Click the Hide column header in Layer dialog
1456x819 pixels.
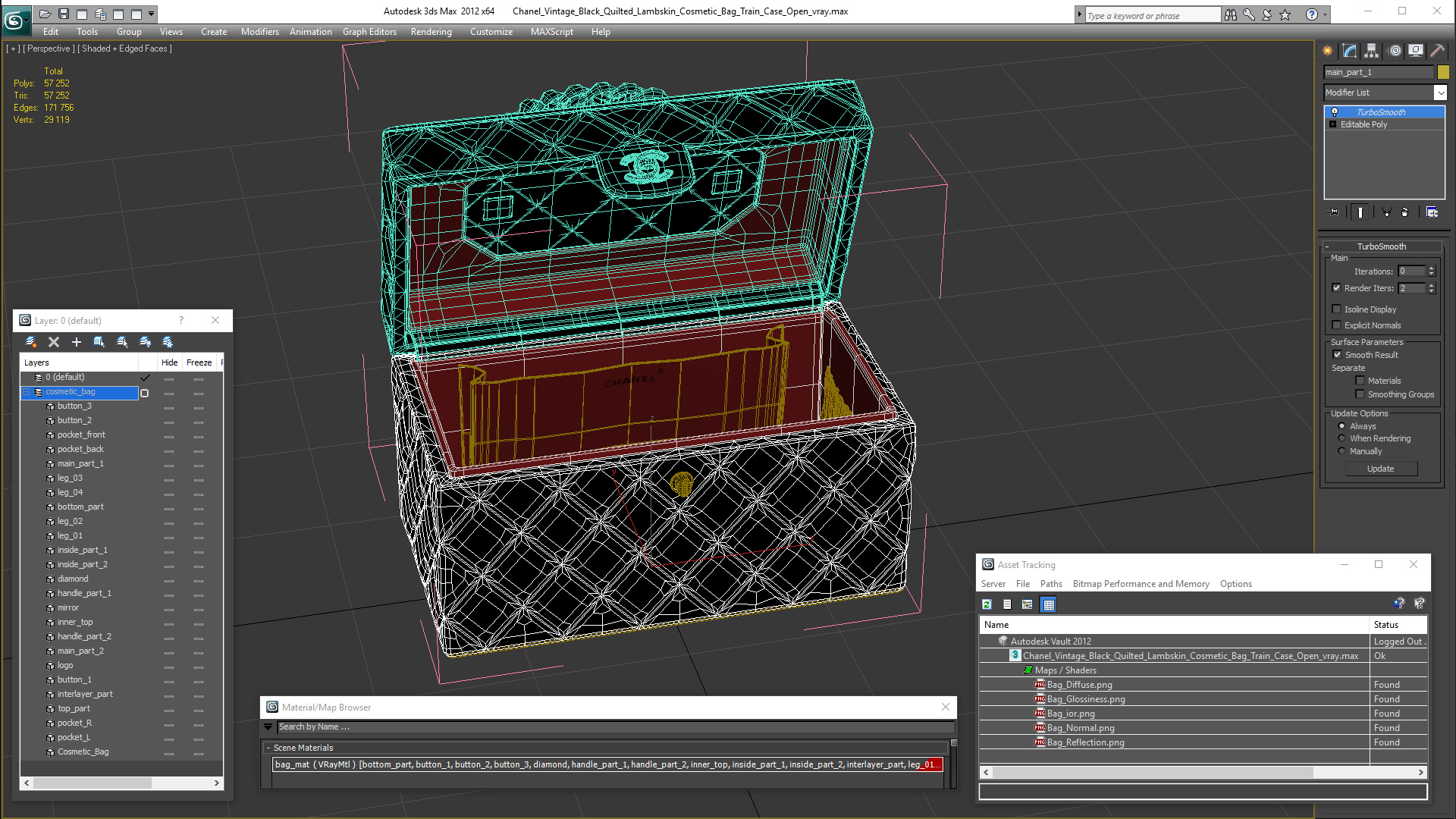pos(169,362)
